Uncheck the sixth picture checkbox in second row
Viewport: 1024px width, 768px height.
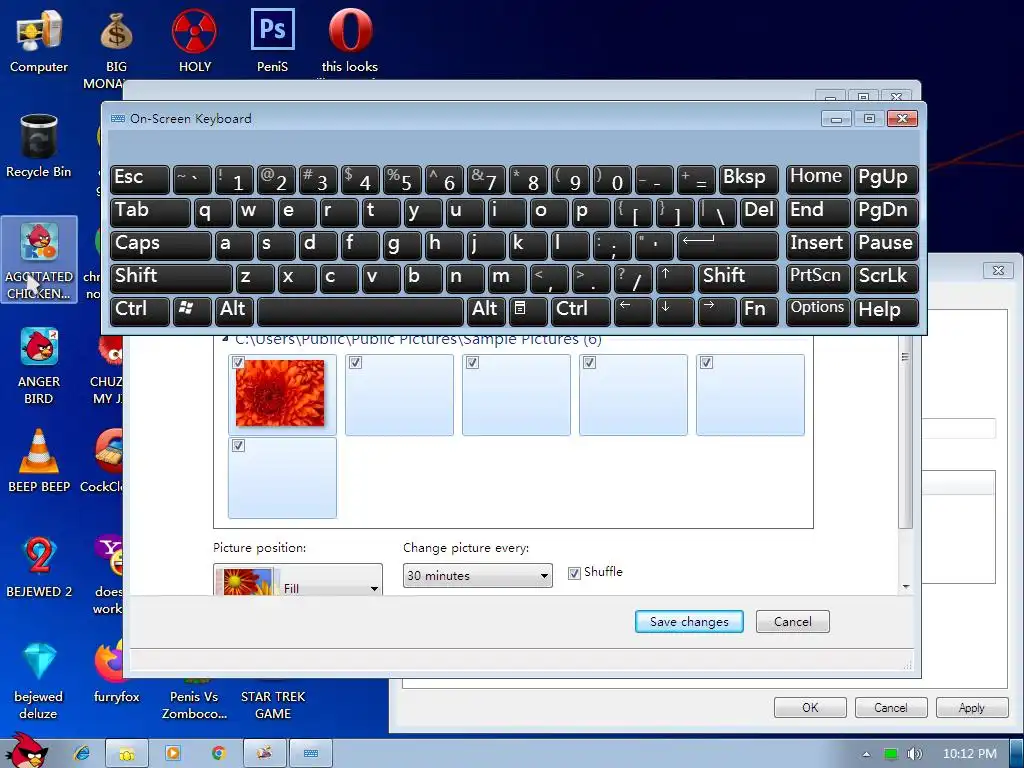(x=238, y=445)
